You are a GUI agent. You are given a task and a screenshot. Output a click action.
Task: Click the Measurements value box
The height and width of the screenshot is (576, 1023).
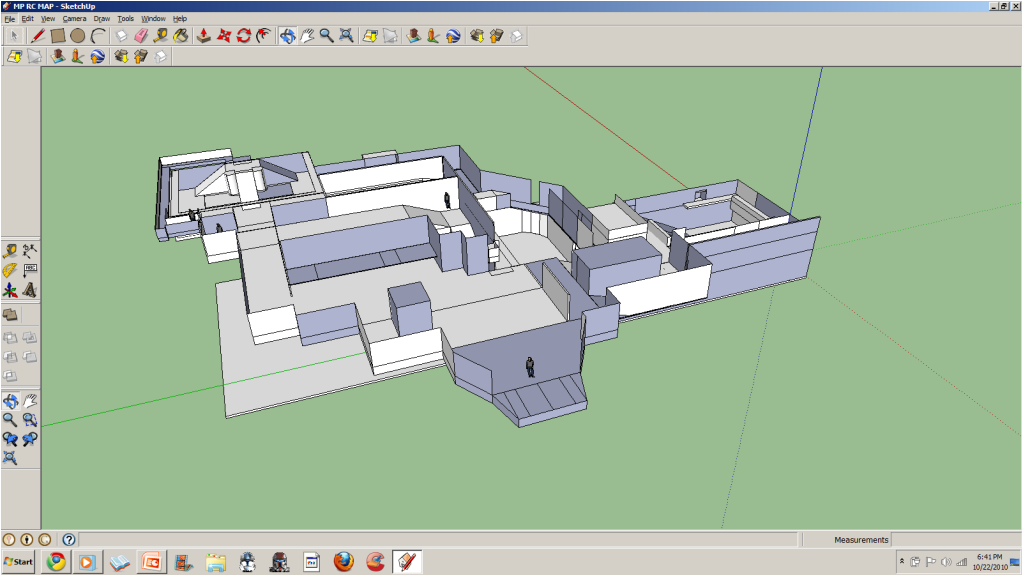(956, 539)
